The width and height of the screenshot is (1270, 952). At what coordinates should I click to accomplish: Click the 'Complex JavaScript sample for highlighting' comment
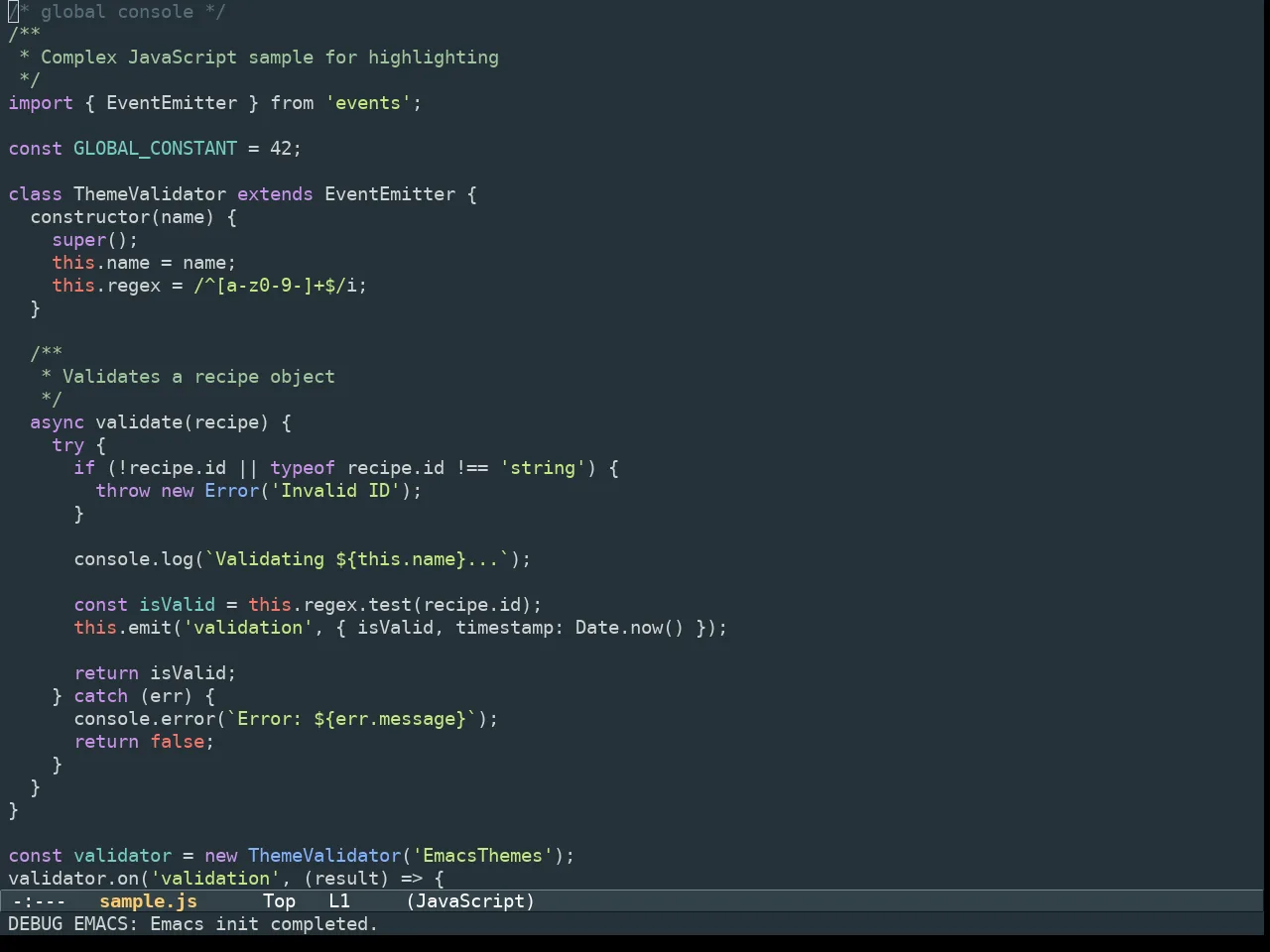pos(270,58)
